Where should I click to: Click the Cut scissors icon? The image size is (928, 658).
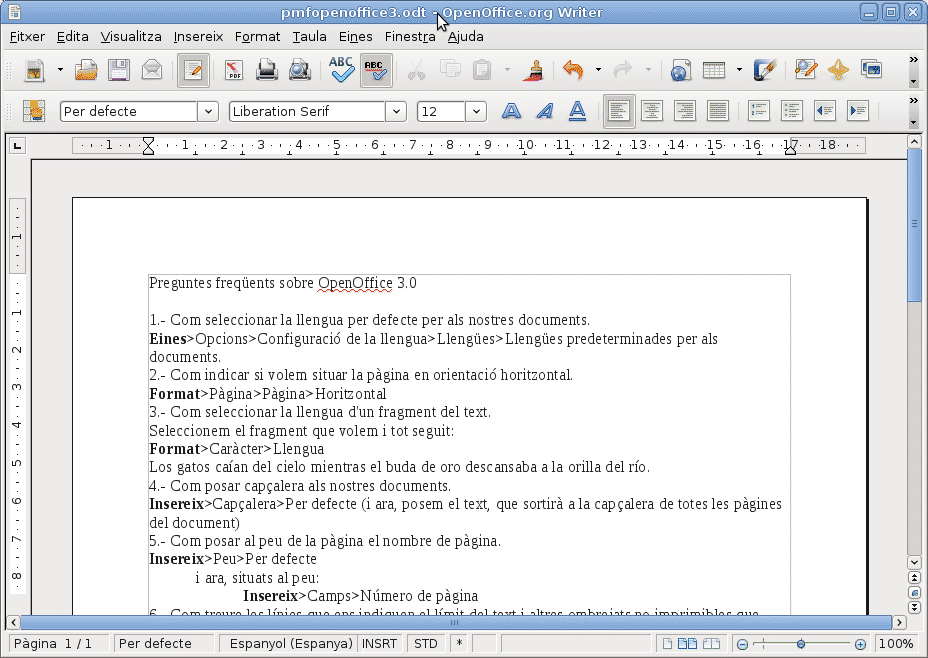[417, 70]
